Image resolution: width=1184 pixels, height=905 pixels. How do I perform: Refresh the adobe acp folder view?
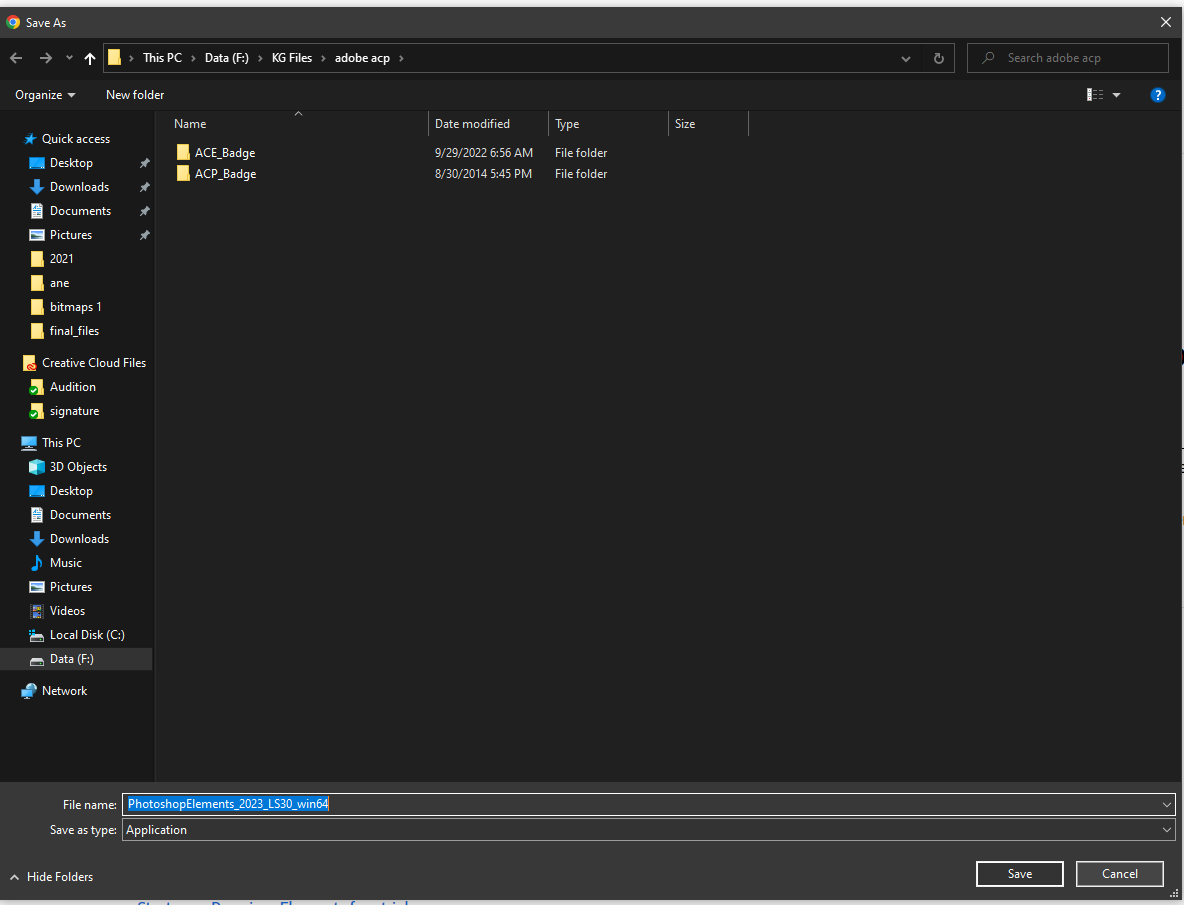click(x=938, y=58)
